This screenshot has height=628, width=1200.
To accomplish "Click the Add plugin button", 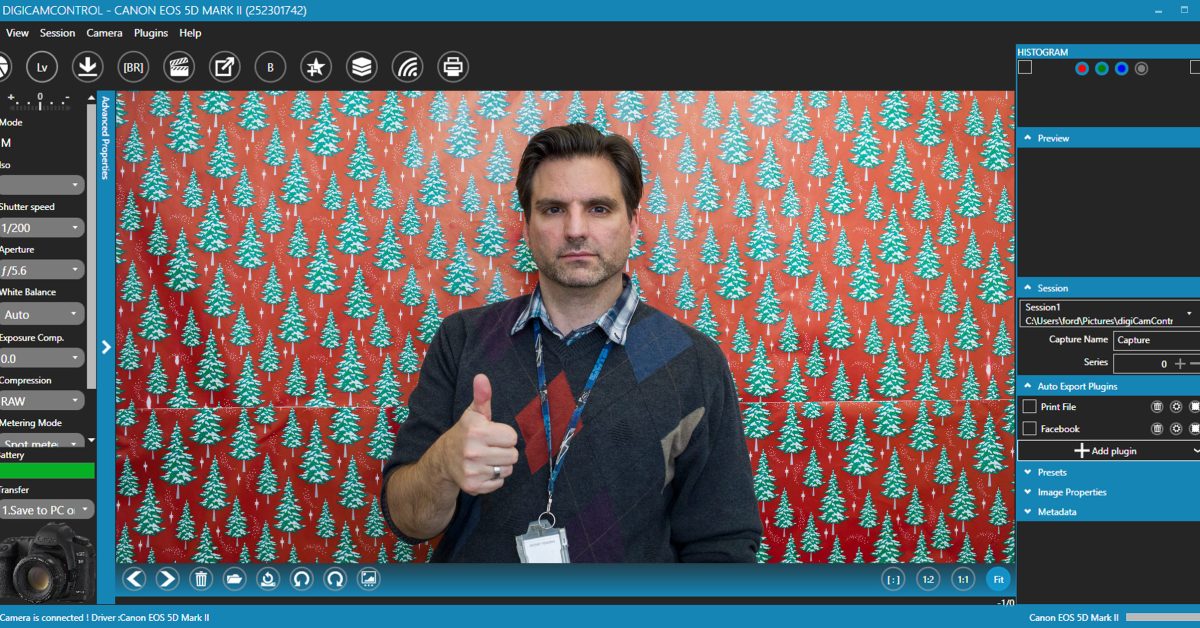I will coord(1105,451).
